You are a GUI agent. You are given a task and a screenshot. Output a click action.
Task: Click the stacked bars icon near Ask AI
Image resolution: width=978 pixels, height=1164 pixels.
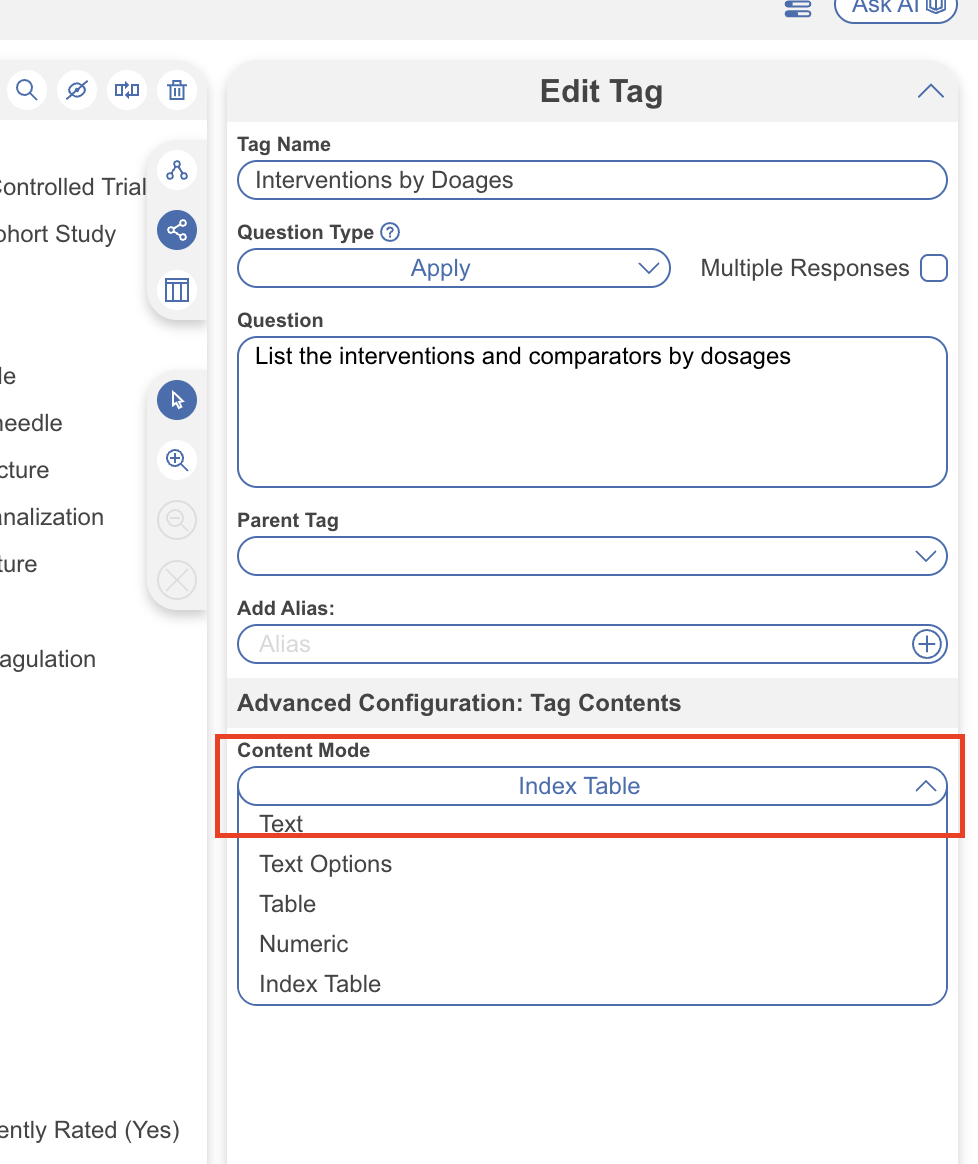(798, 9)
